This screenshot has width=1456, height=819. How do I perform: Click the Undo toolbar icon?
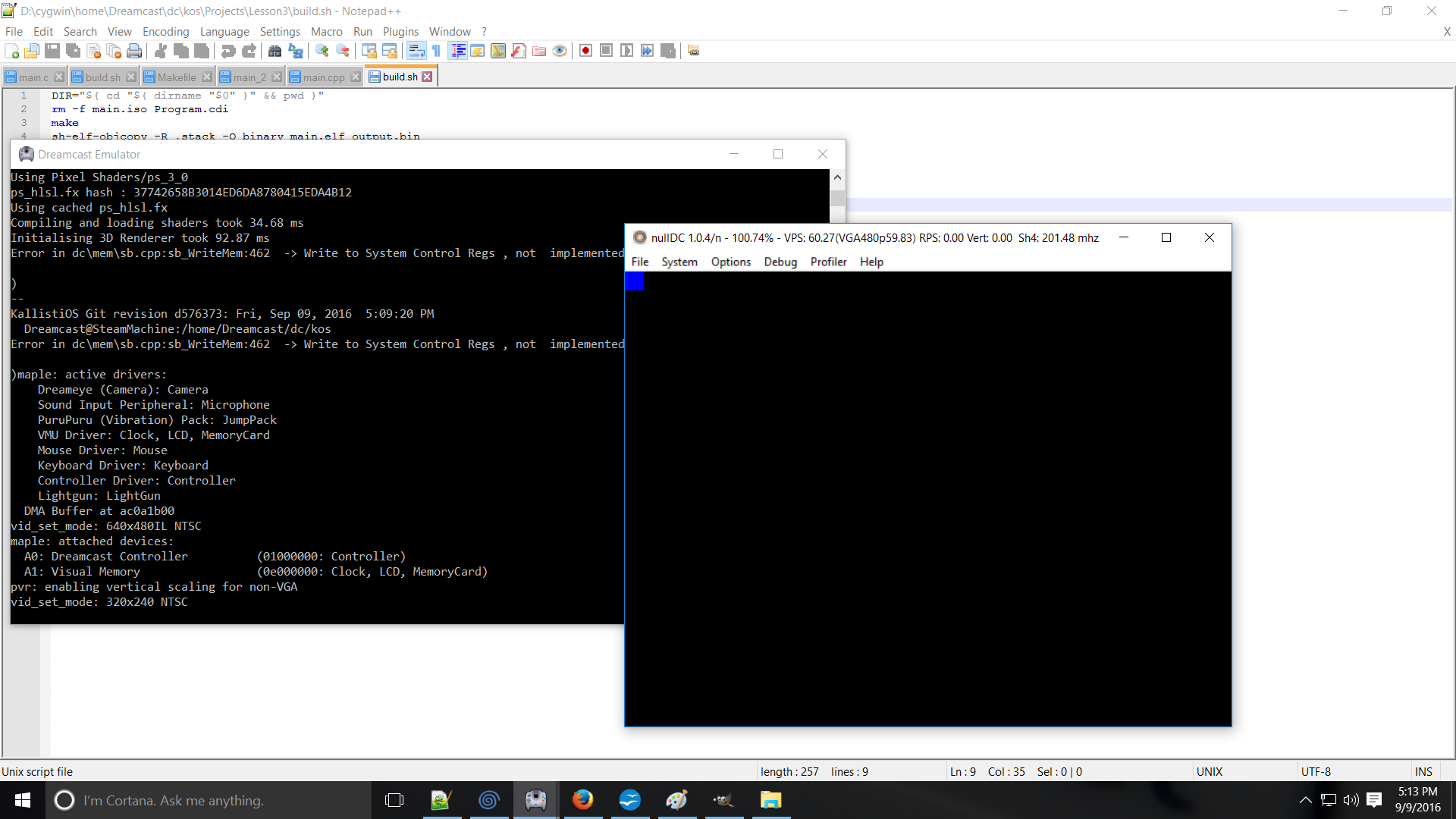click(228, 51)
